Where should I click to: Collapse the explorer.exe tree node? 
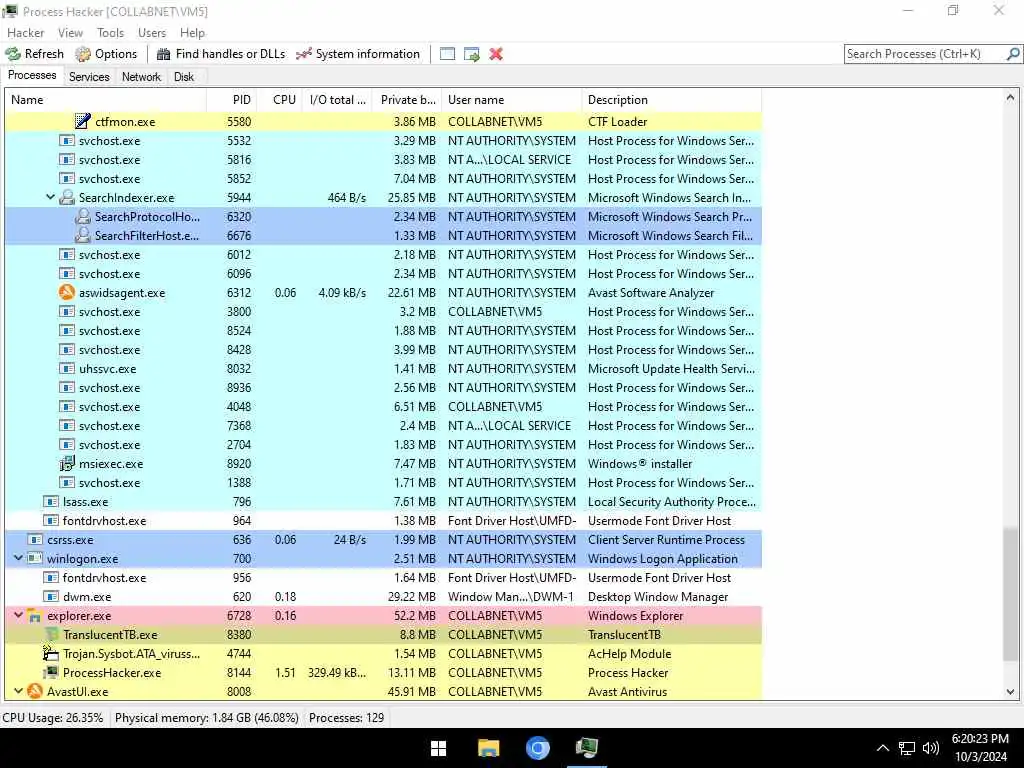pyautogui.click(x=18, y=615)
